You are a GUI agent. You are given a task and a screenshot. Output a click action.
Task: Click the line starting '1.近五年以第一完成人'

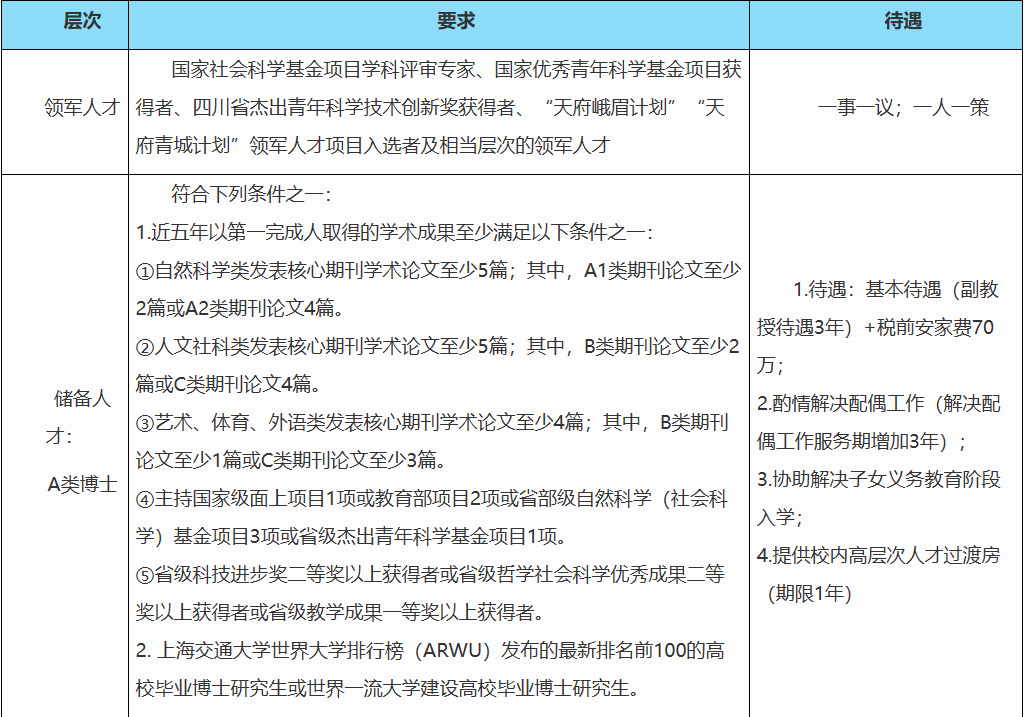[x=394, y=232]
